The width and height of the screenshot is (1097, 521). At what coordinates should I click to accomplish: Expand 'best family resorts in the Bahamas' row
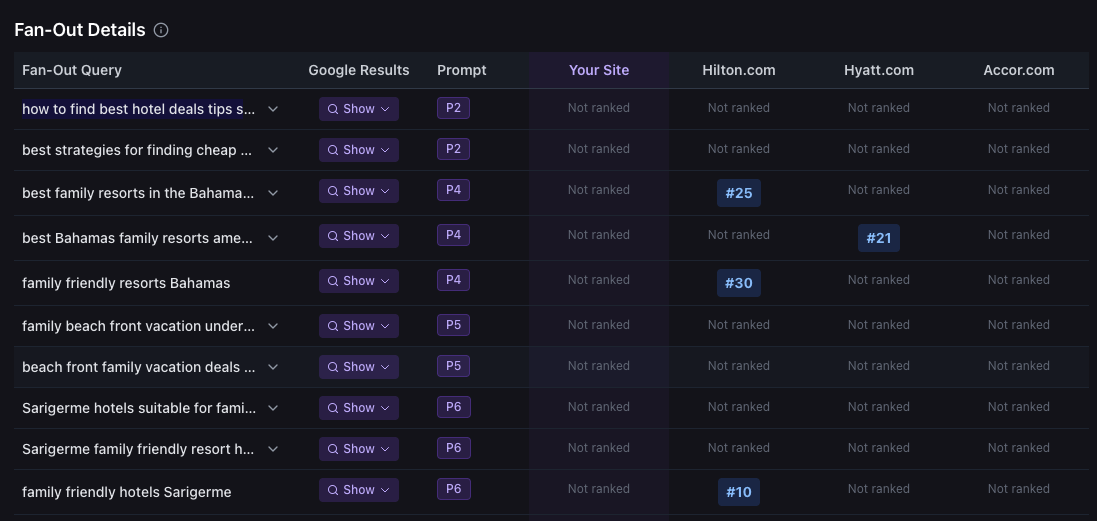point(273,192)
